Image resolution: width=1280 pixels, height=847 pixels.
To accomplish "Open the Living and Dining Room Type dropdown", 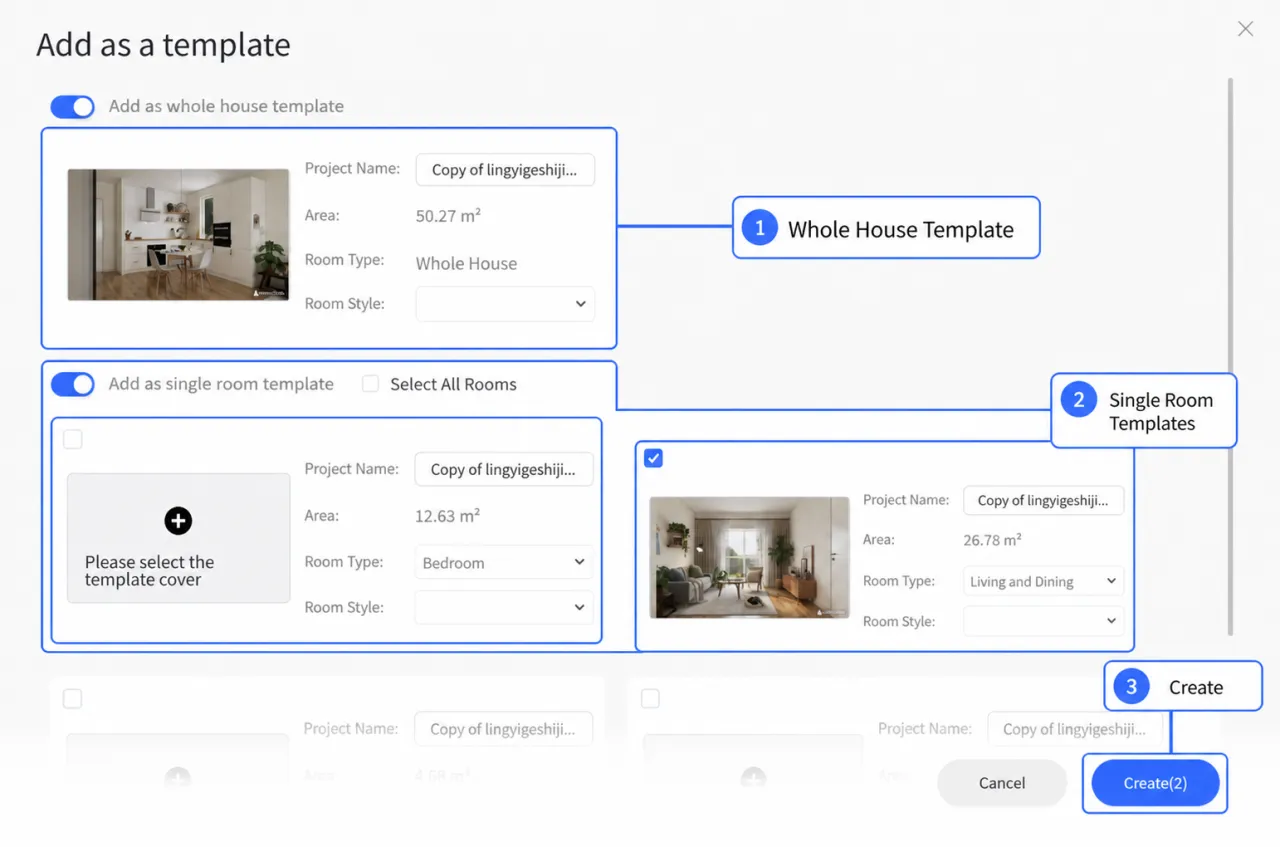I will point(1043,581).
